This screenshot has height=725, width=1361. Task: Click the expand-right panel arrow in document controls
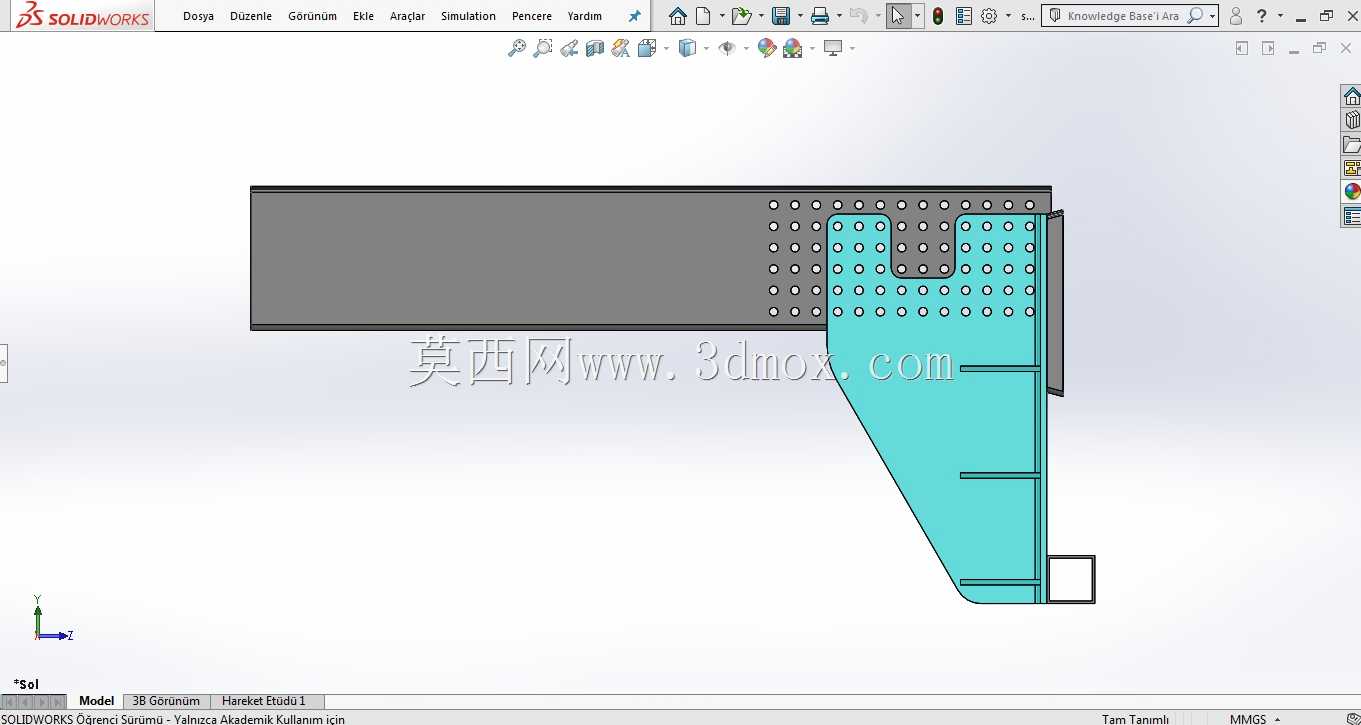pos(1268,48)
